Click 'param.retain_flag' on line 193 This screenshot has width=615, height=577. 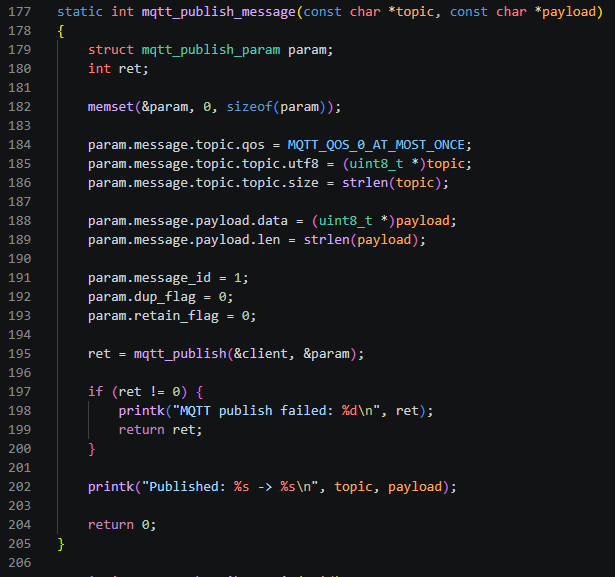click(153, 316)
